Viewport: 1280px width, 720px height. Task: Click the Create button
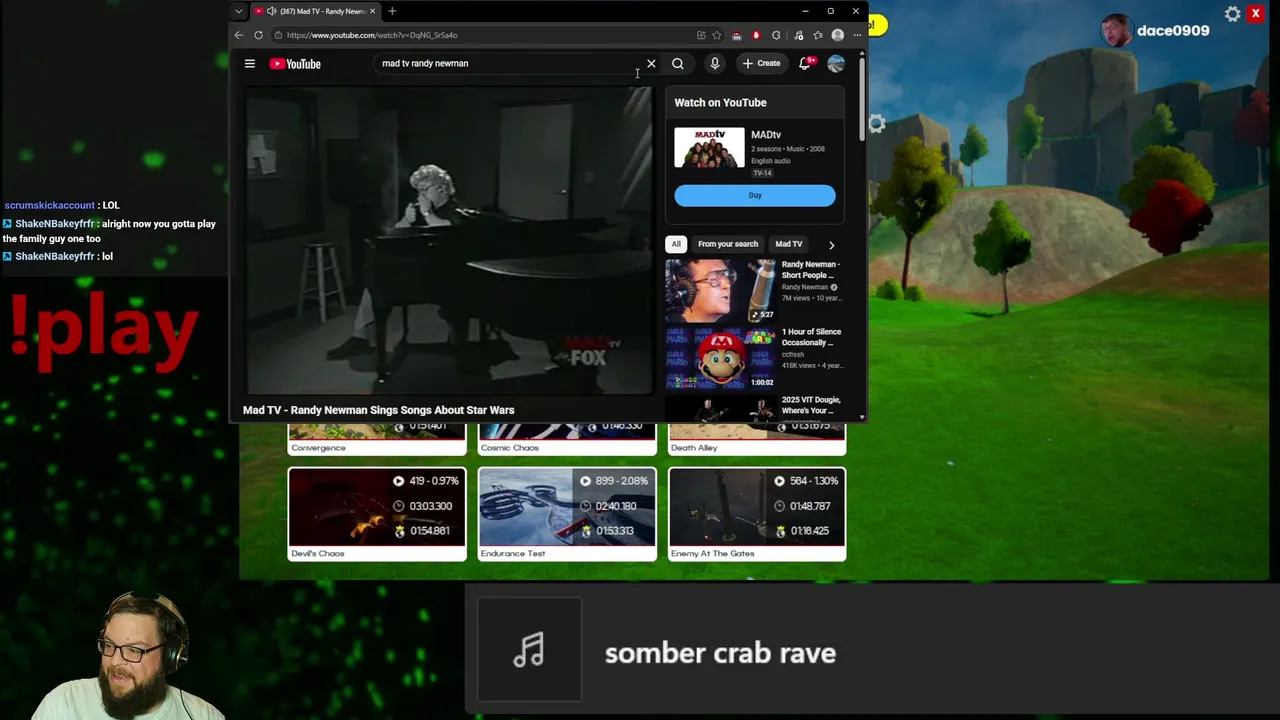tap(761, 63)
